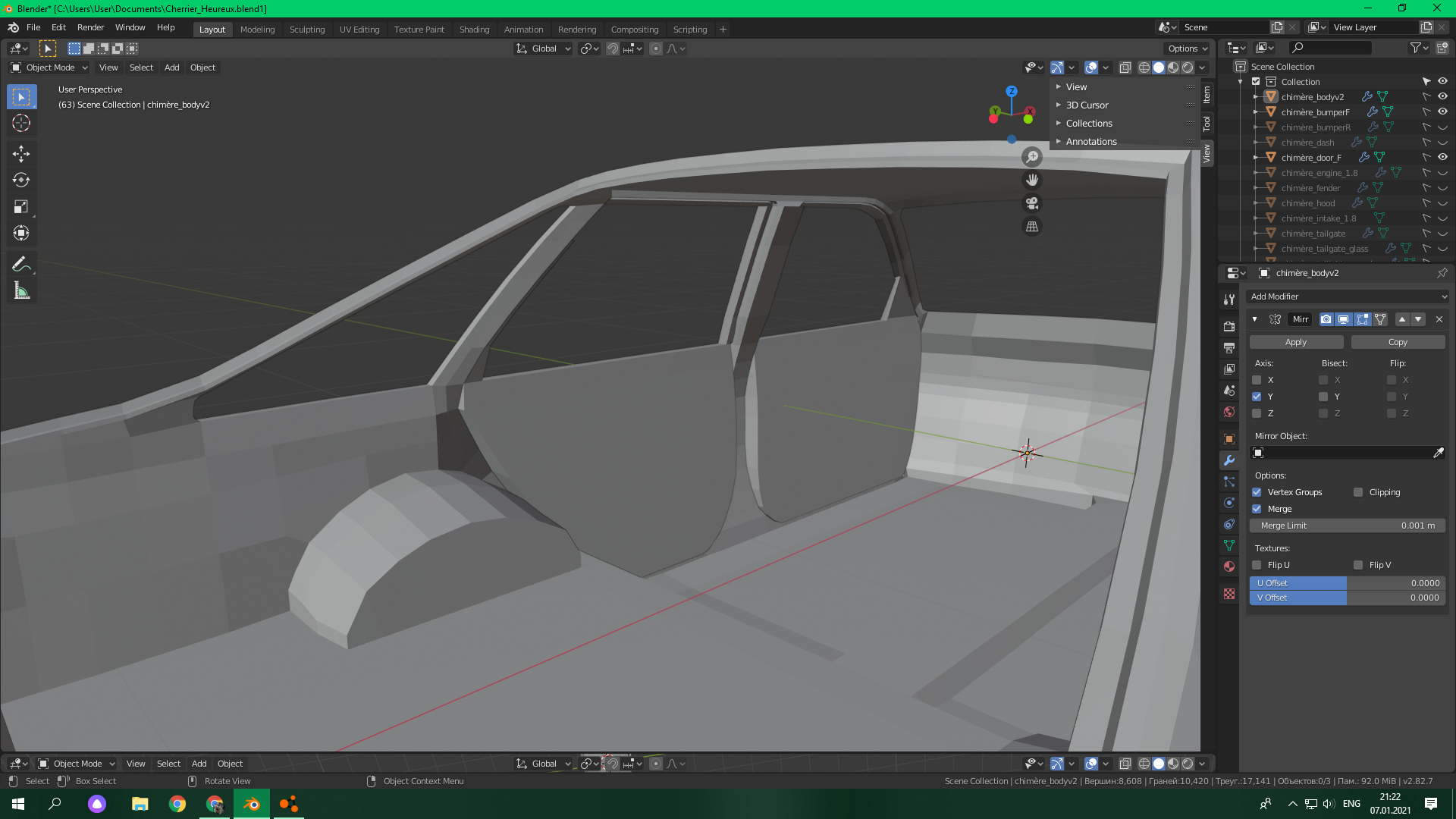The image size is (1456, 819).
Task: Switch to the Sculpting workspace tab
Action: pyautogui.click(x=306, y=30)
